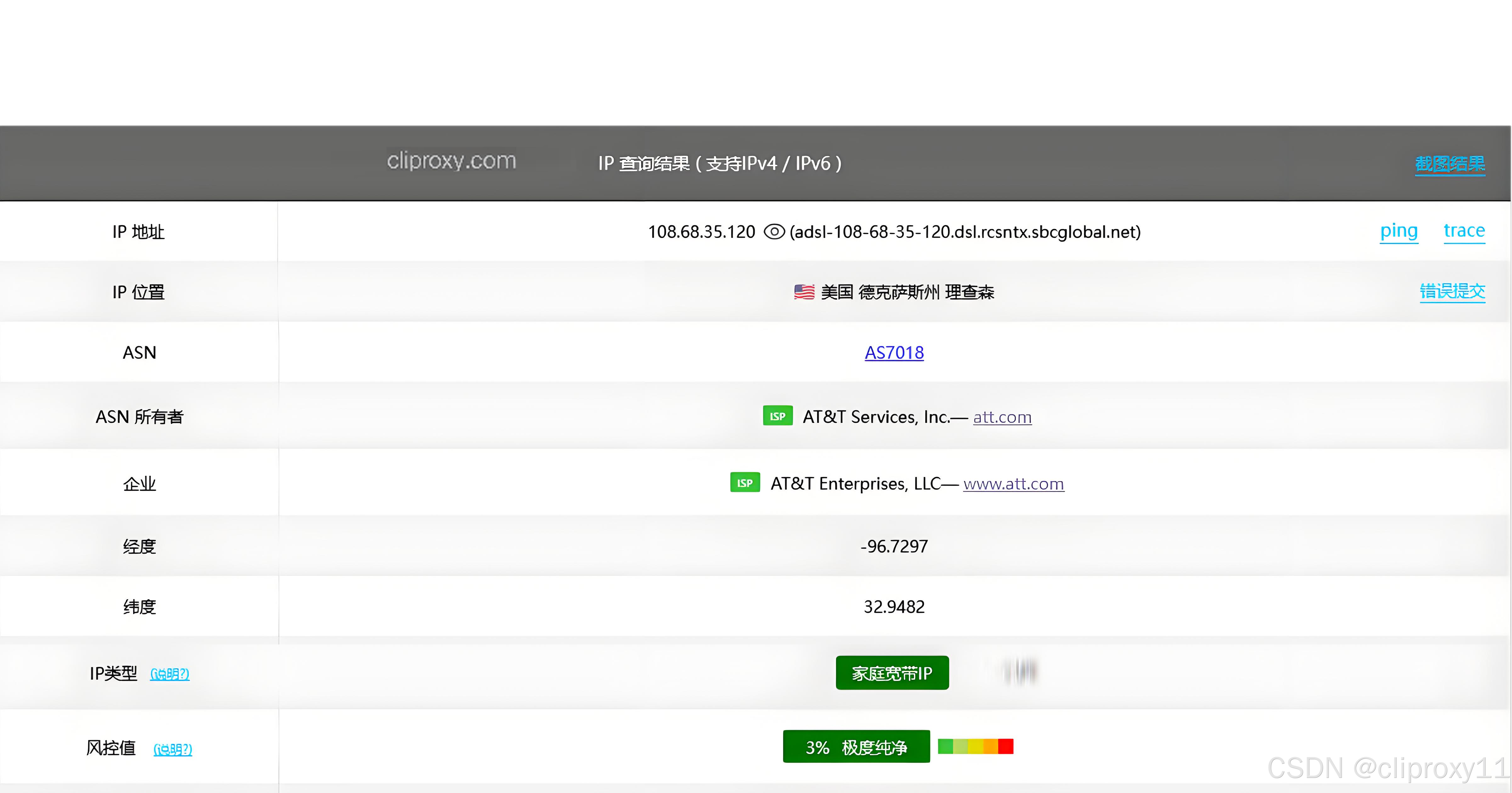Open the ping link
This screenshot has width=1512, height=793.
[1399, 231]
